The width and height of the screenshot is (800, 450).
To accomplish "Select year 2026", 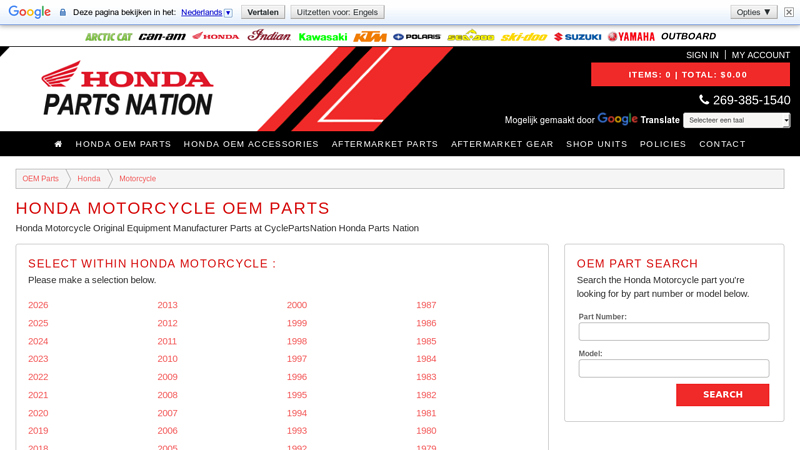I will pos(38,305).
